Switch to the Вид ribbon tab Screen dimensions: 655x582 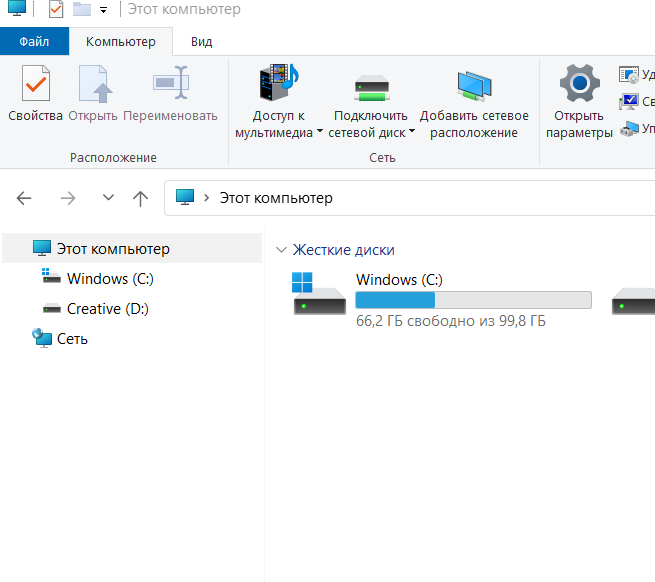pos(202,41)
